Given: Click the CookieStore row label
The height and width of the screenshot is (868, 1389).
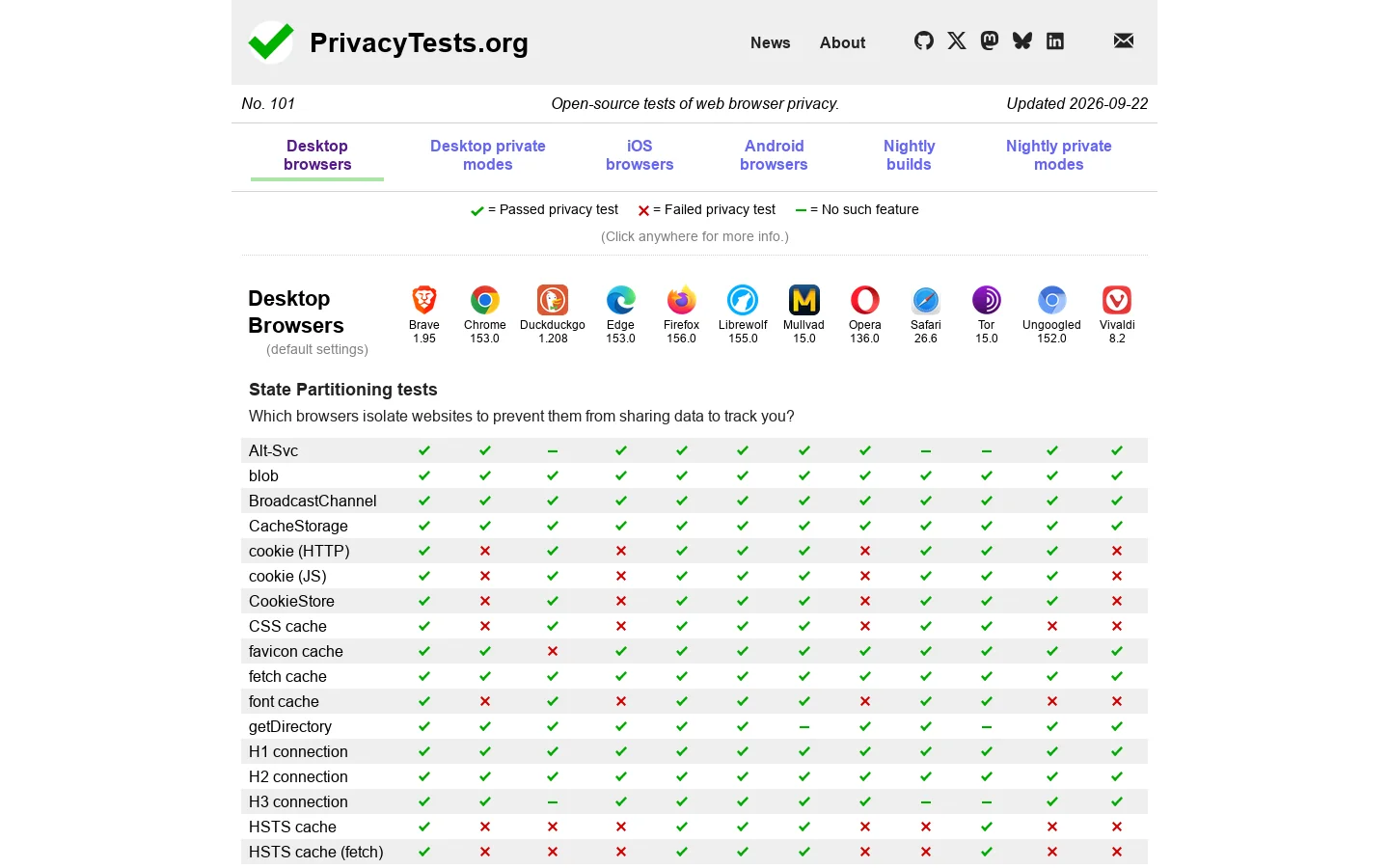Looking at the screenshot, I should [291, 601].
